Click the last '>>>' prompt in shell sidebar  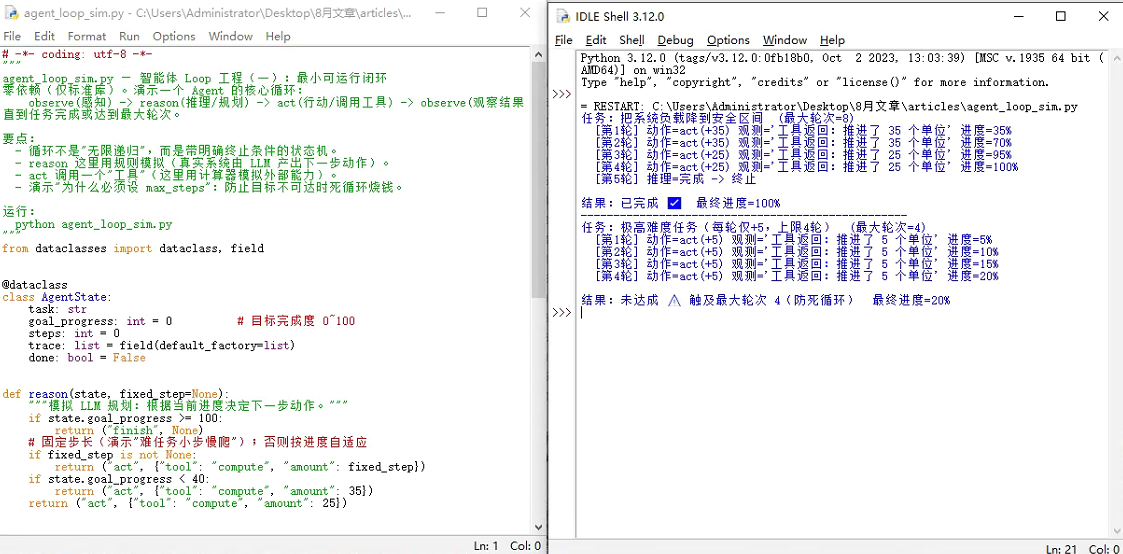point(562,312)
